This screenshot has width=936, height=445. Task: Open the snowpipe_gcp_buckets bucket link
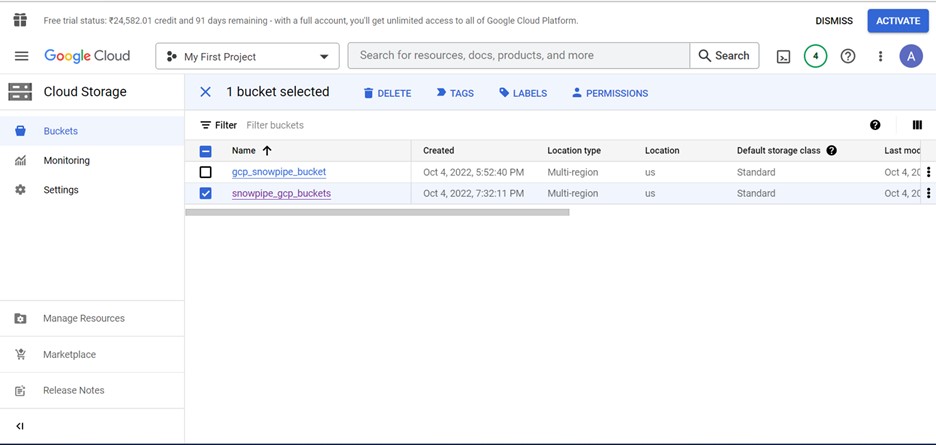(x=281, y=193)
